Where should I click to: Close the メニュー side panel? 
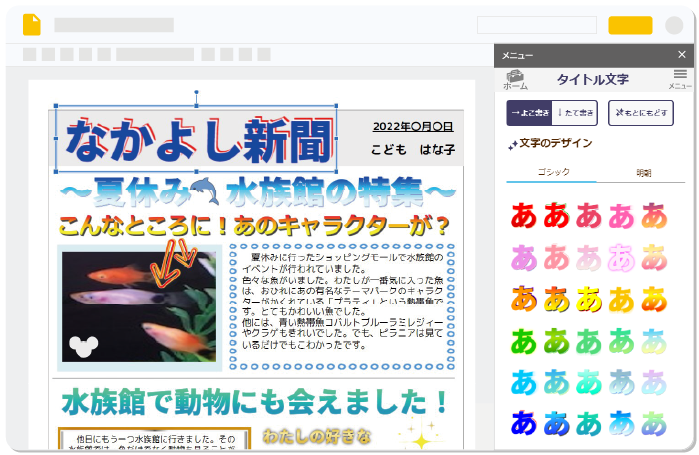[x=682, y=55]
